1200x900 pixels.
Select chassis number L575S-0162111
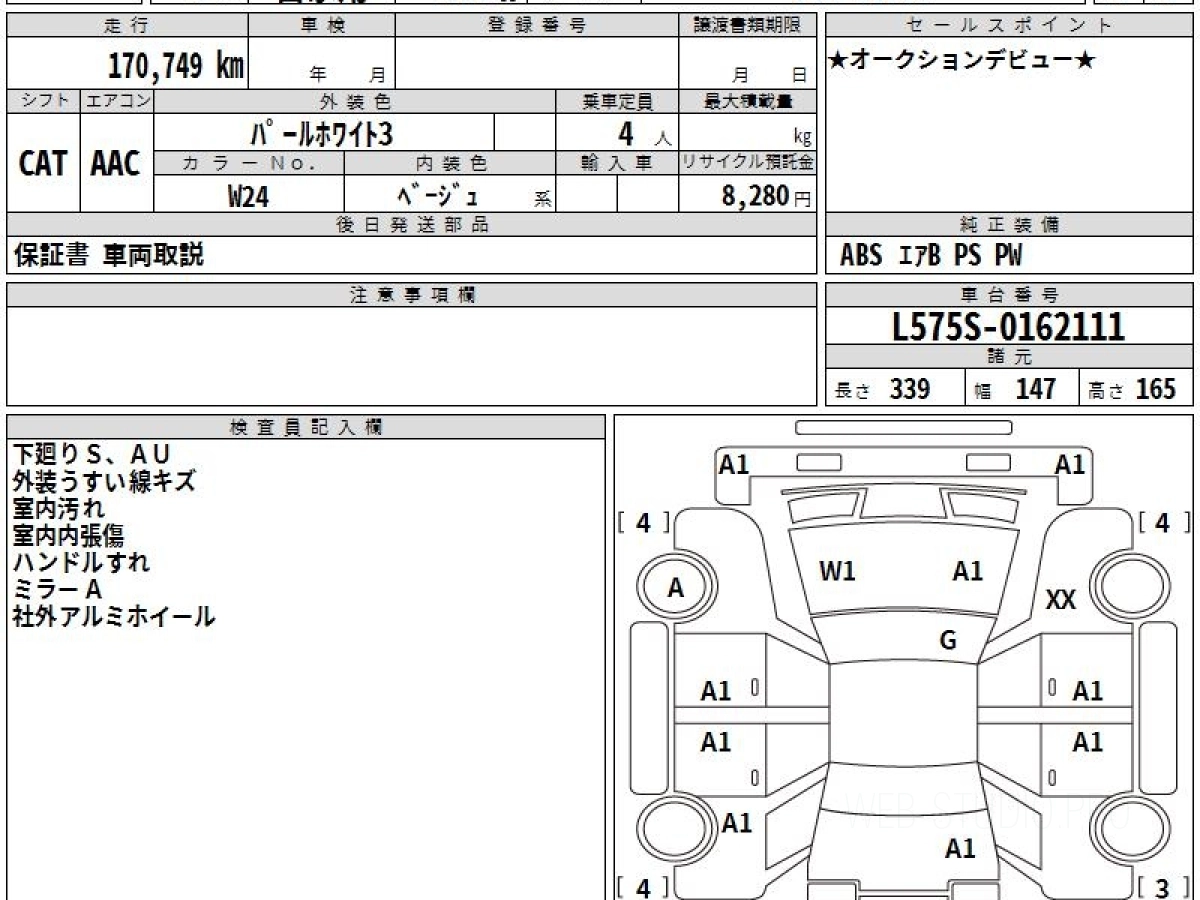point(1009,327)
